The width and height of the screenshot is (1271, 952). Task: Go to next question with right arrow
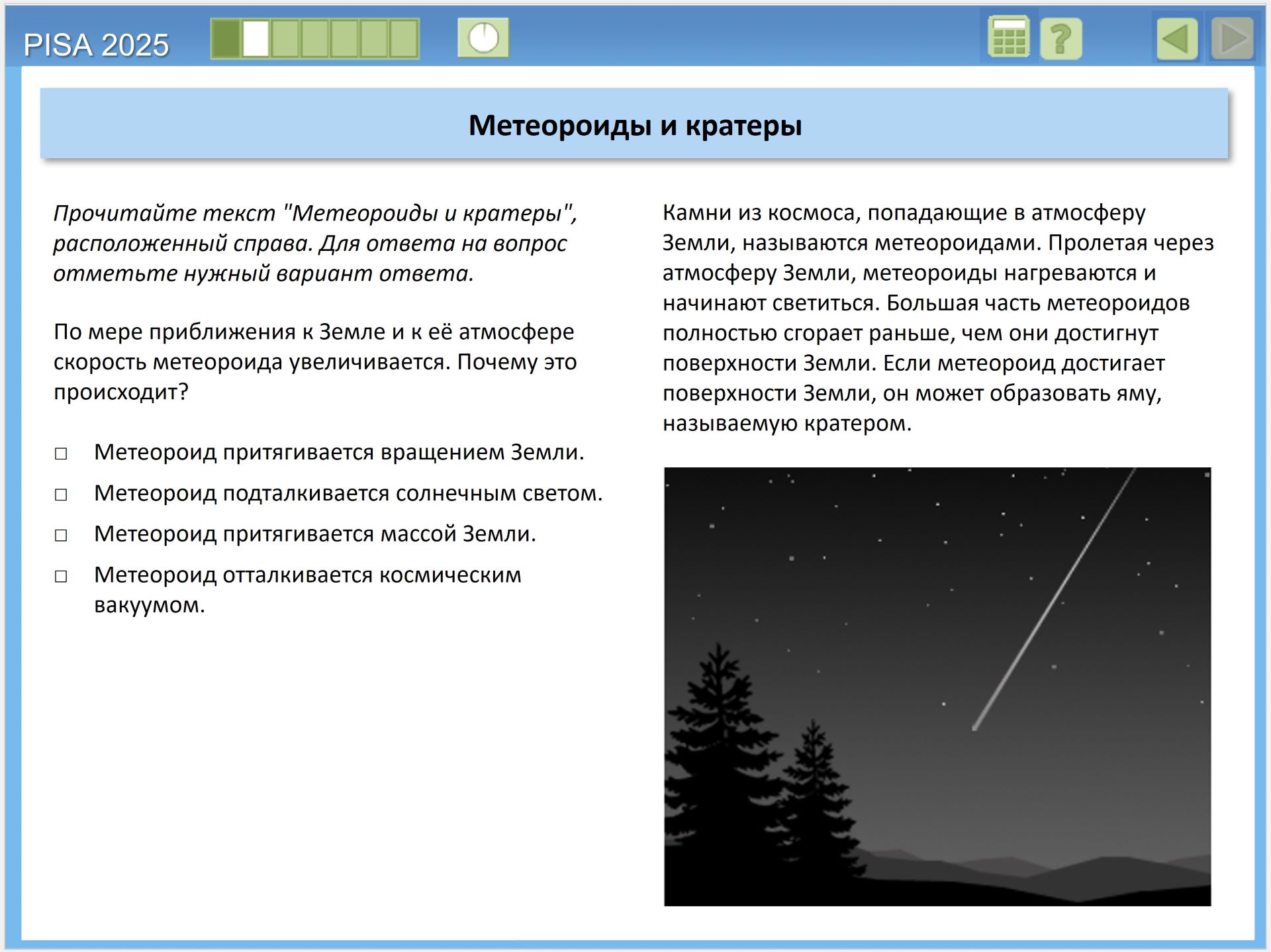click(x=1232, y=39)
